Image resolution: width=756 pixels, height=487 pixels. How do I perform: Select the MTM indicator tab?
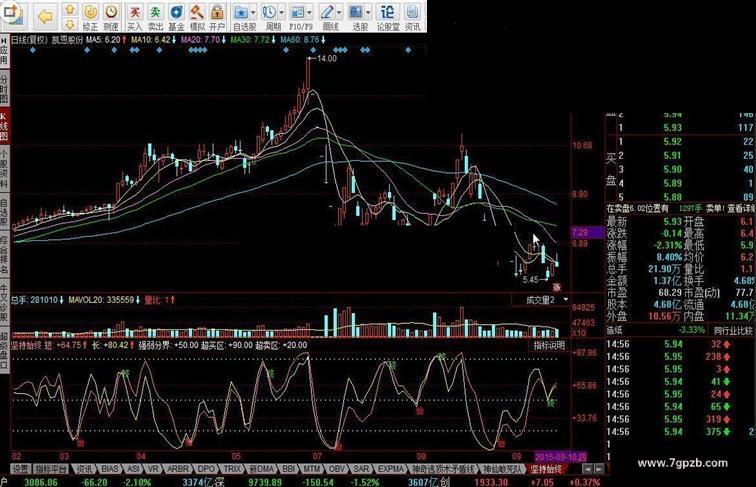[x=311, y=469]
